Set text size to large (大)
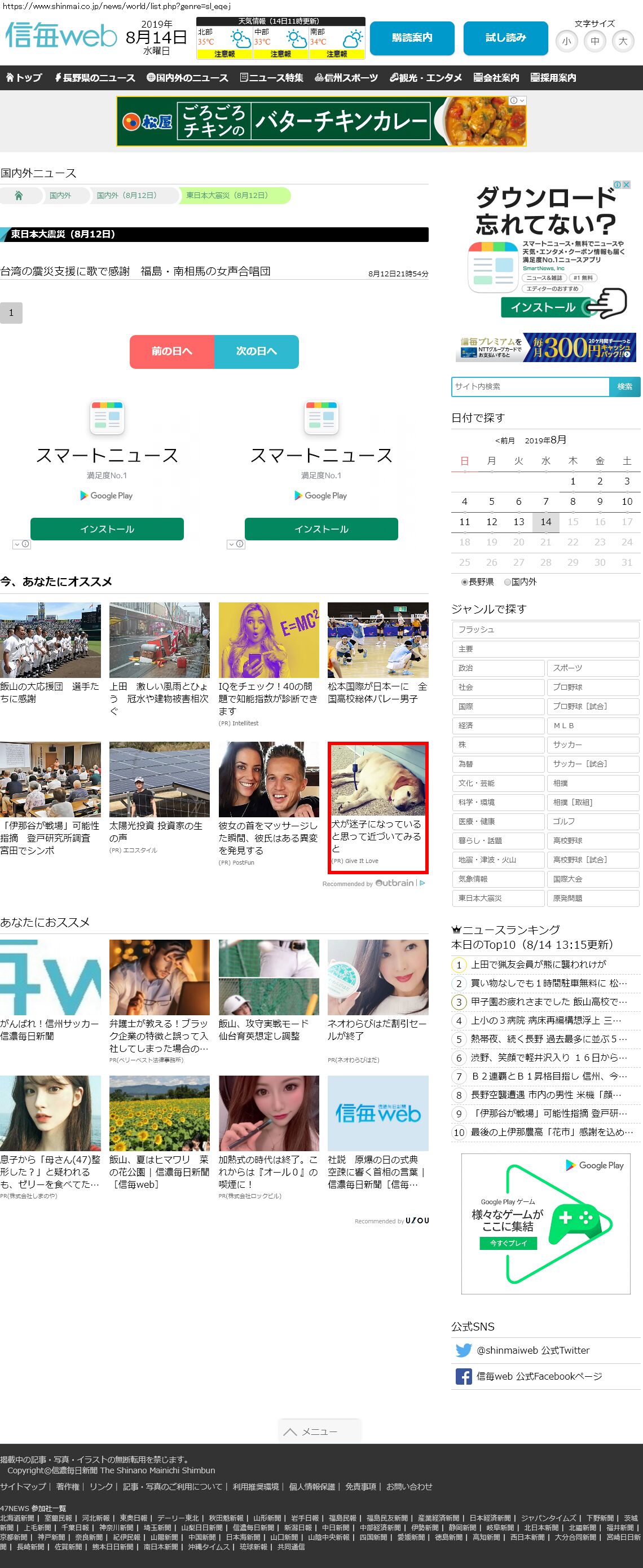 (x=622, y=41)
